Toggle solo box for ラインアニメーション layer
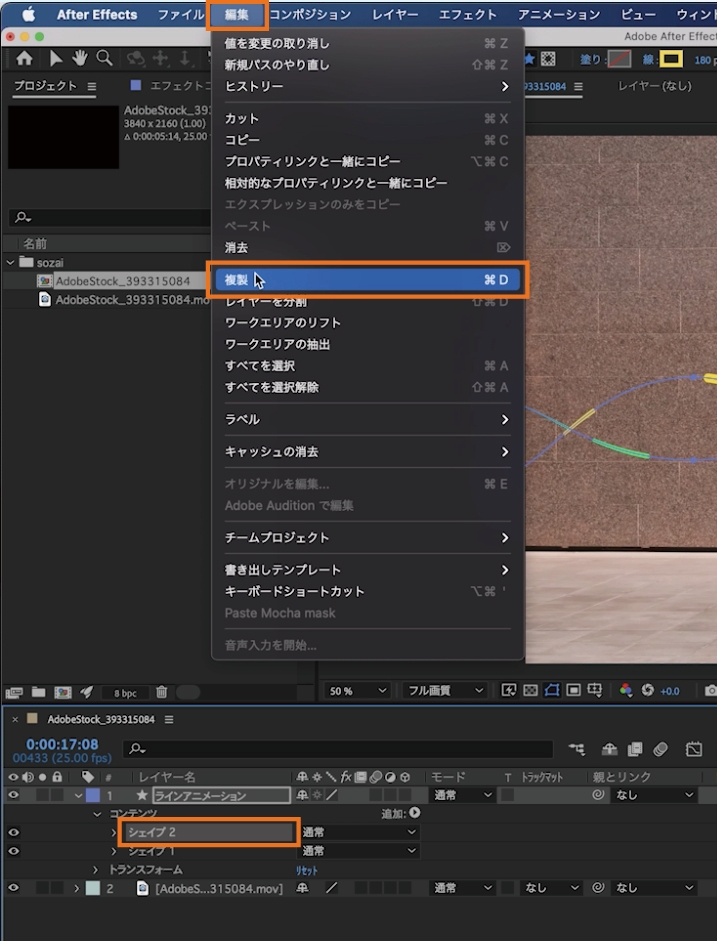717x941 pixels. point(42,795)
